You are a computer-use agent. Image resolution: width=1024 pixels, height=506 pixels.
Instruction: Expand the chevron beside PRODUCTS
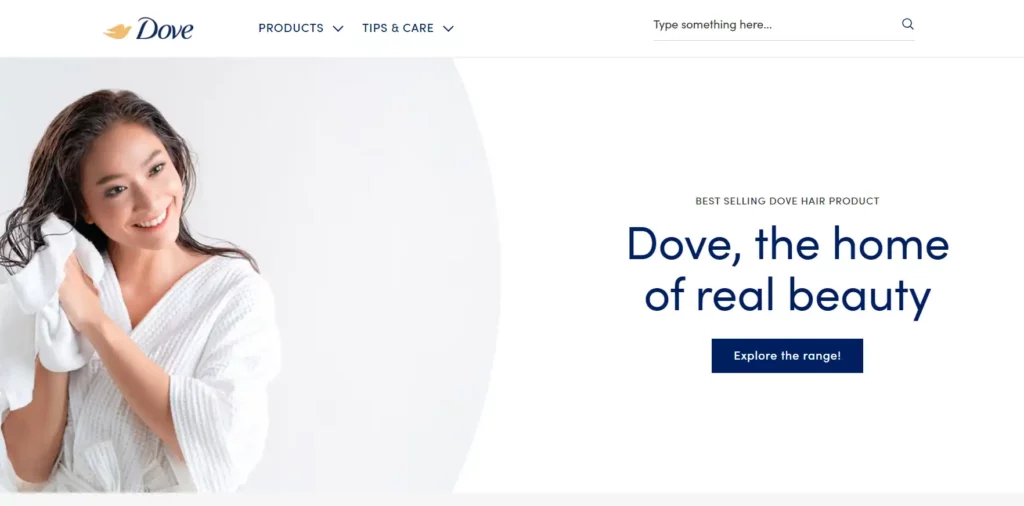pos(338,29)
